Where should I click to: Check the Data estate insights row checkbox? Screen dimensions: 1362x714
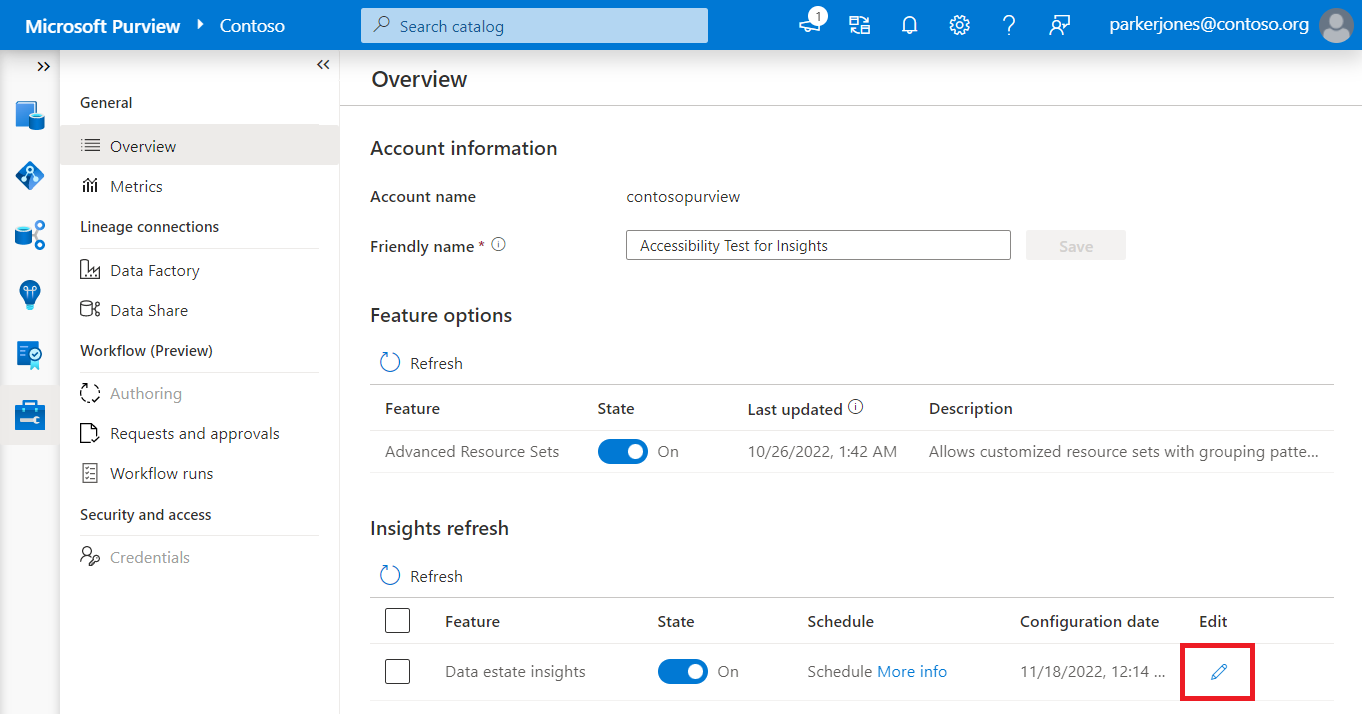[397, 671]
